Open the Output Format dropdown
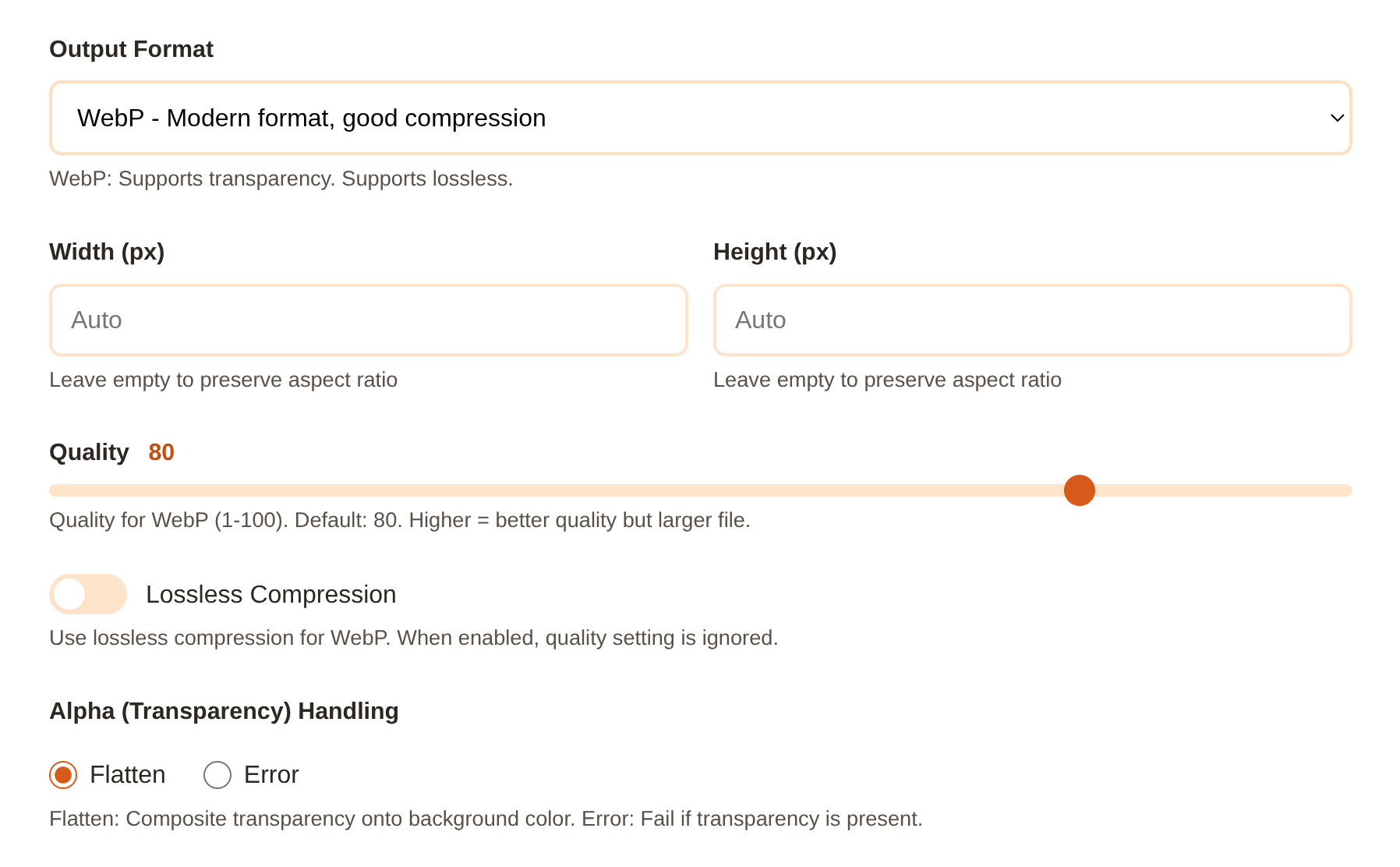The height and width of the screenshot is (867, 1400). tap(700, 117)
